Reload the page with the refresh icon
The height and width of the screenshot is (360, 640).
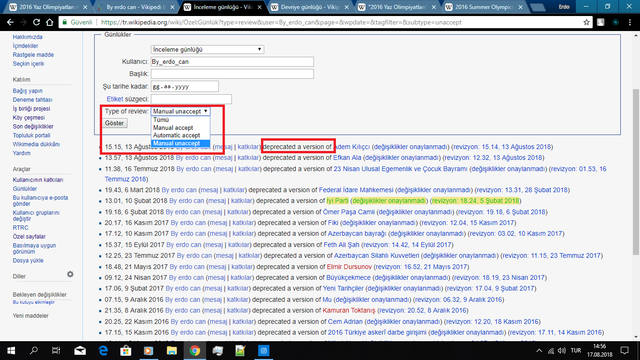tap(37, 22)
